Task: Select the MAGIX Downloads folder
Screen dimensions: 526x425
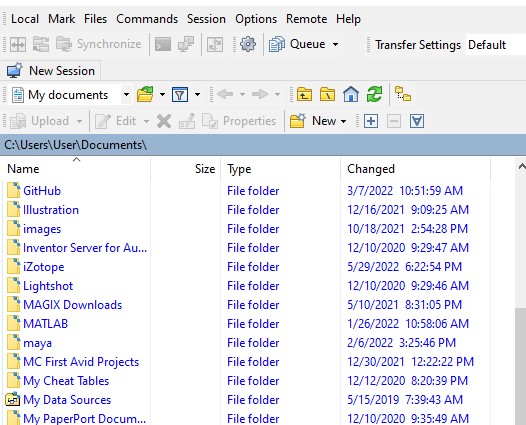Action: [x=64, y=305]
